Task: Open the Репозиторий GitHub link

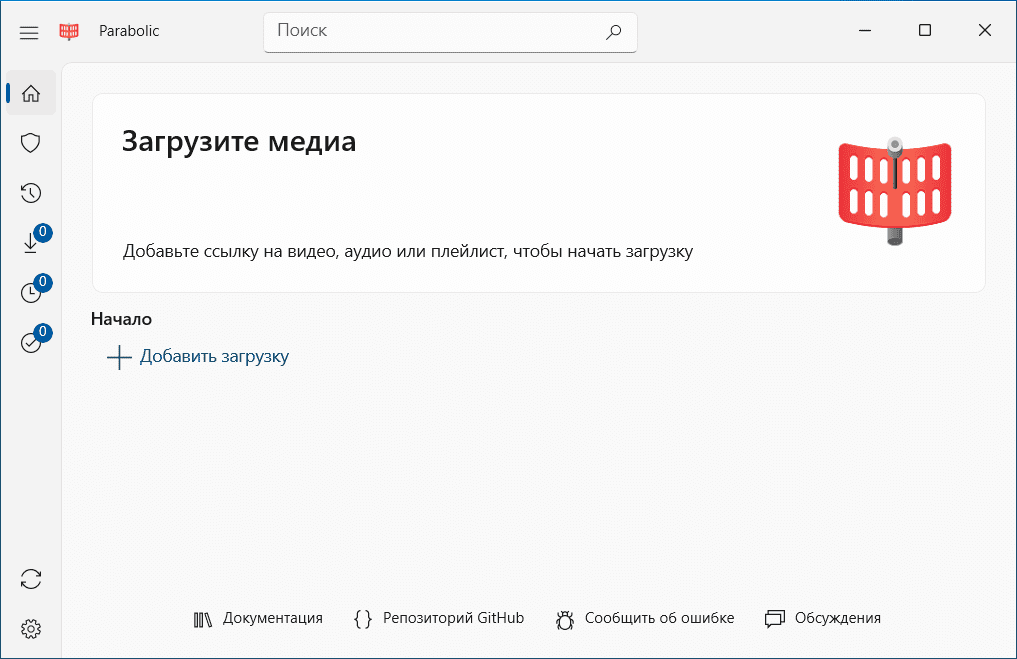Action: (439, 618)
